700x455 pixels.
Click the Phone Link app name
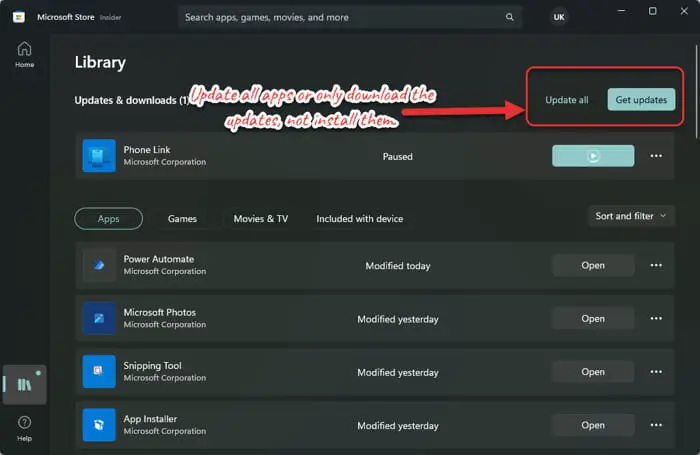click(x=147, y=150)
